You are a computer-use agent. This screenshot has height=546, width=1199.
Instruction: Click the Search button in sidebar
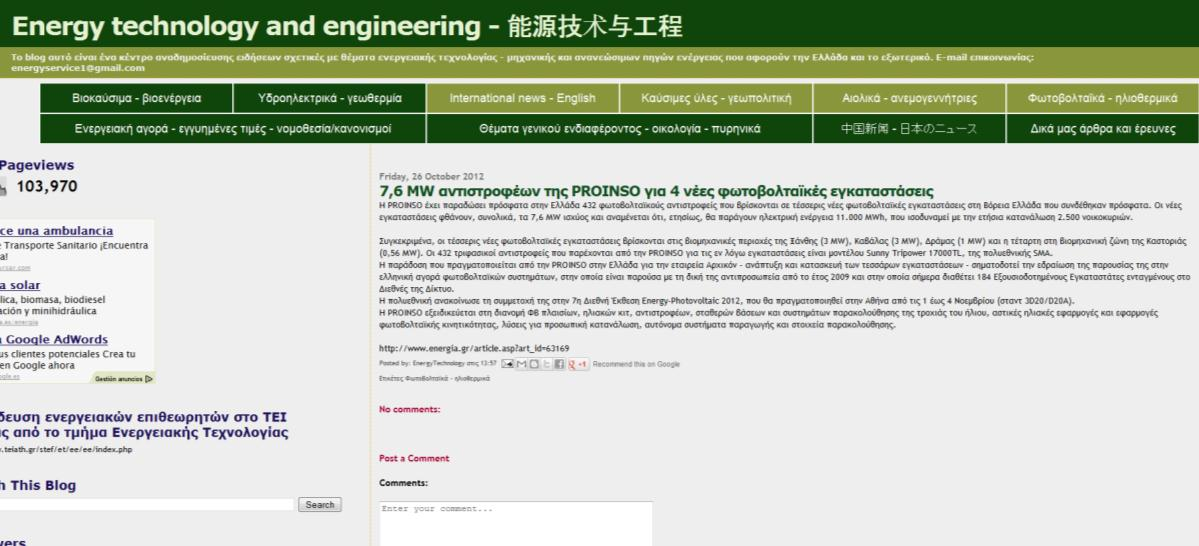click(x=320, y=505)
